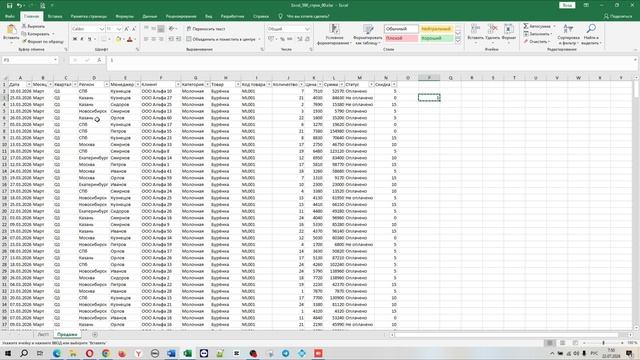The image size is (640, 360).
Task: Open the Дата column filter dropdown
Action: click(x=29, y=84)
